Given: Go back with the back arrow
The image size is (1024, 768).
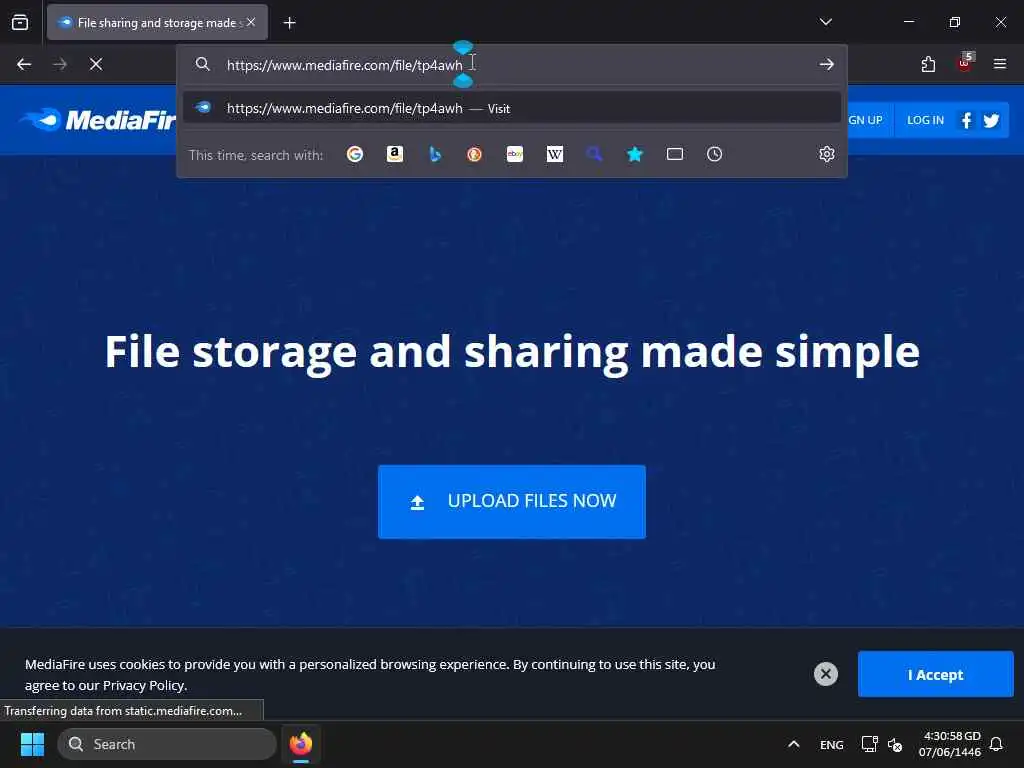Looking at the screenshot, I should click(24, 64).
